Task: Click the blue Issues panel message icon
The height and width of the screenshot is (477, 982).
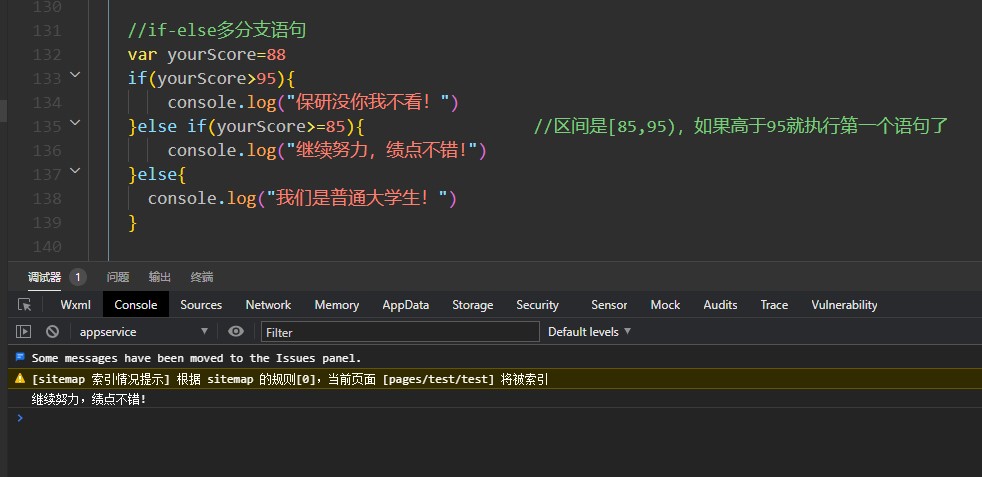Action: (x=20, y=357)
